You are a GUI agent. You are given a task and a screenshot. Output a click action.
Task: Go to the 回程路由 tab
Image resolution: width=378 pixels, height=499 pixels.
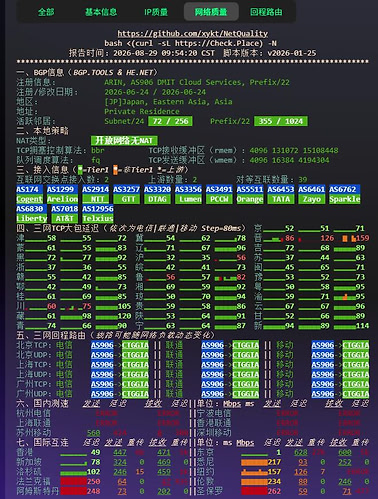coord(266,12)
